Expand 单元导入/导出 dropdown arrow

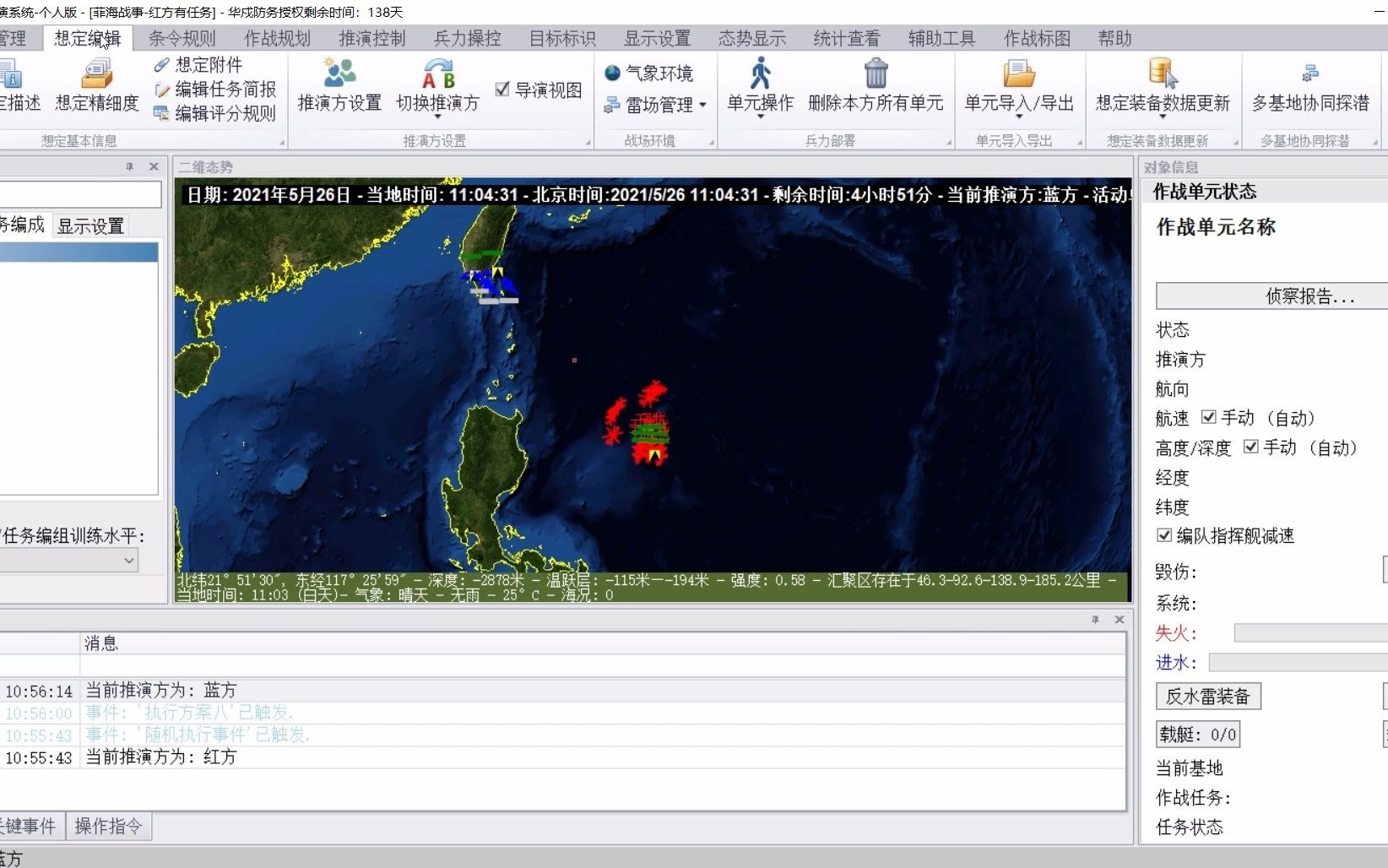1019,117
